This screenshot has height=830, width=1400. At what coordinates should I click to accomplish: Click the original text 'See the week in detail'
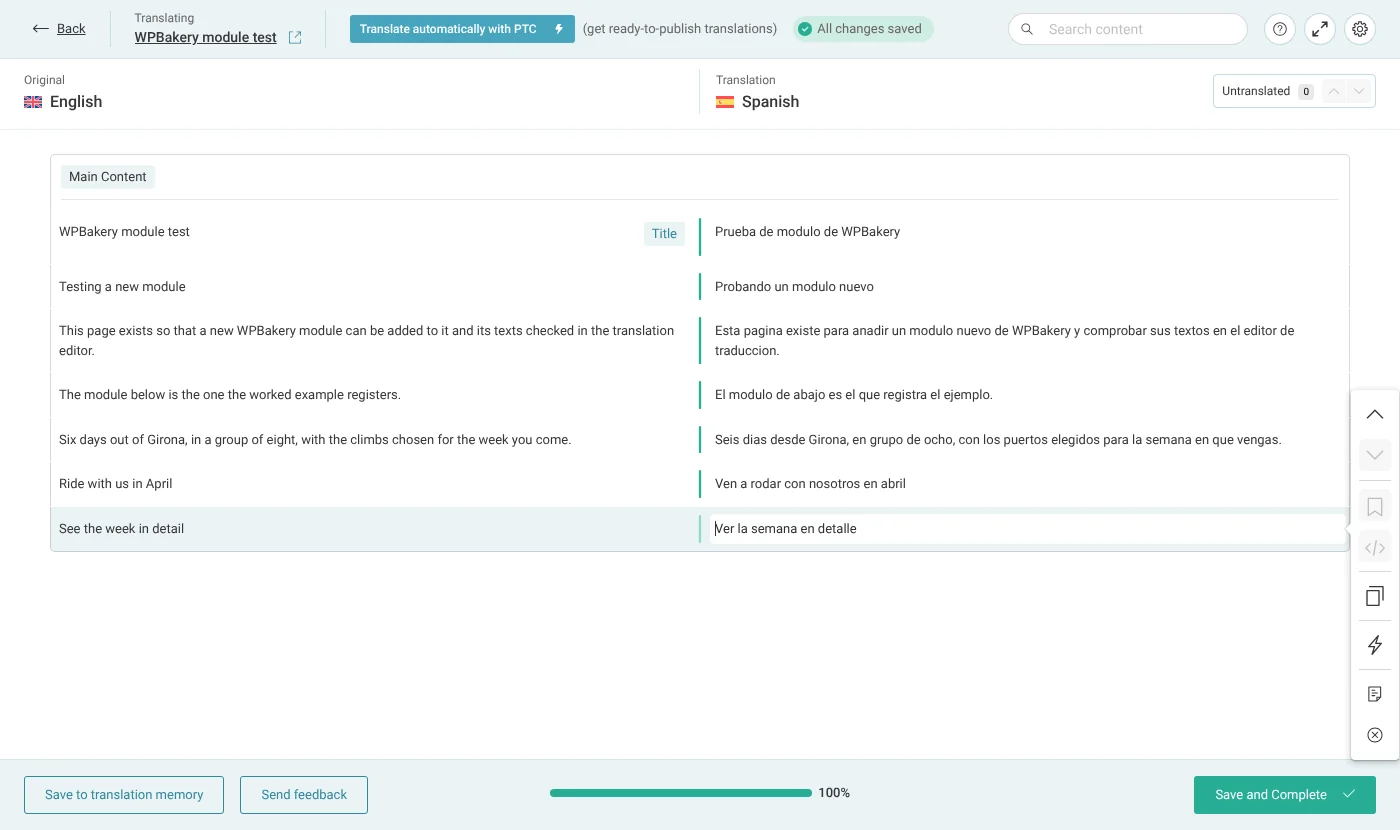pyautogui.click(x=121, y=529)
